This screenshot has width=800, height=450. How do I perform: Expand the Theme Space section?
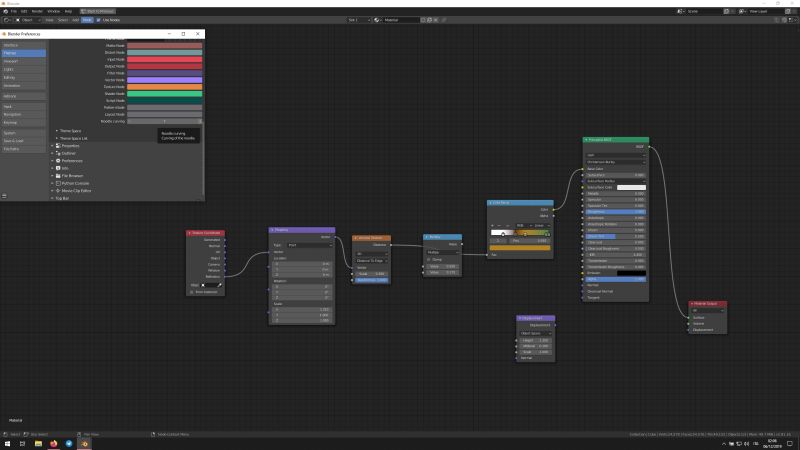[68, 131]
